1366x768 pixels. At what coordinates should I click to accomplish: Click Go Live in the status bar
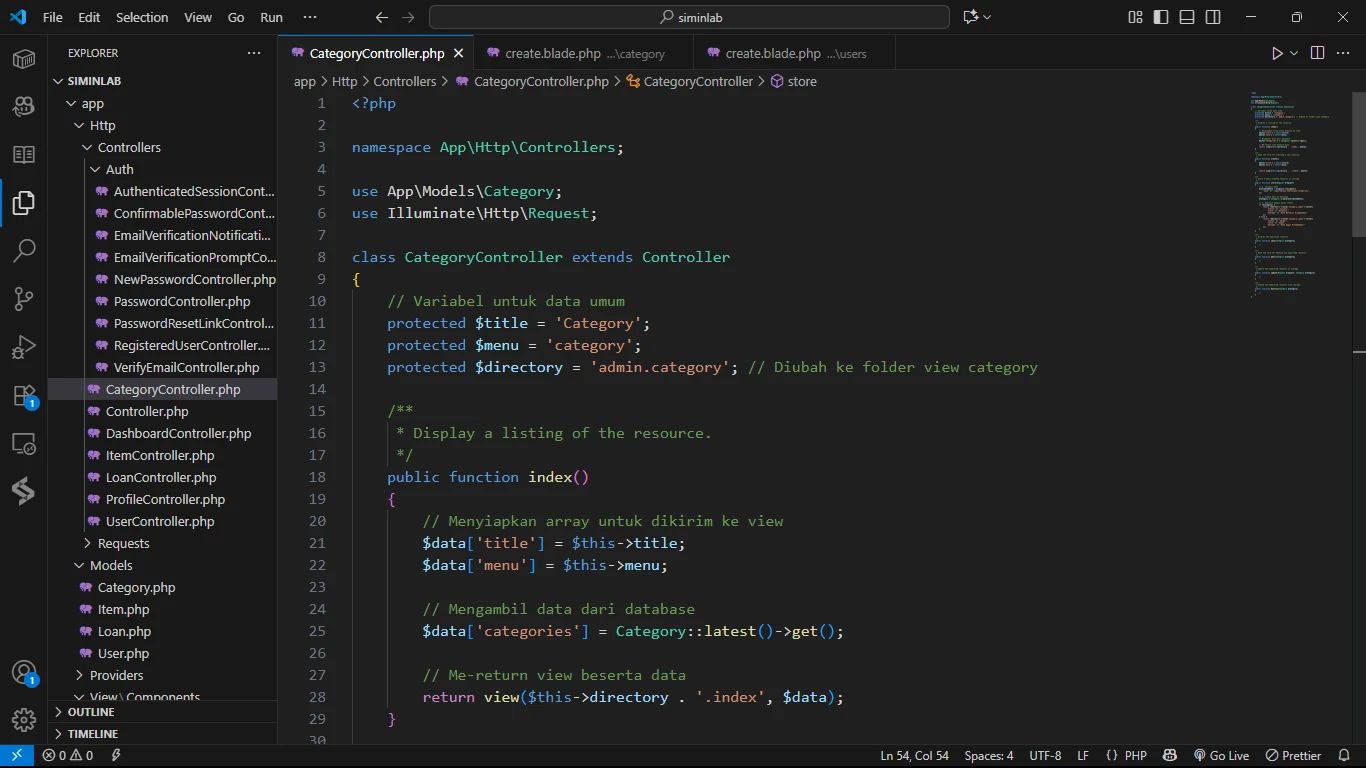tap(1221, 756)
